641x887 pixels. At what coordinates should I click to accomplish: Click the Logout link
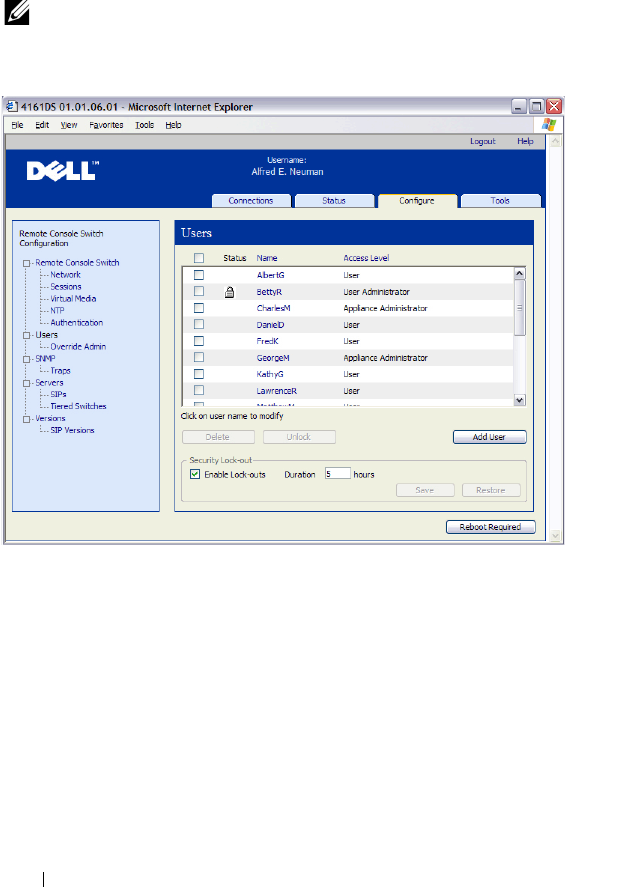pyautogui.click(x=483, y=142)
